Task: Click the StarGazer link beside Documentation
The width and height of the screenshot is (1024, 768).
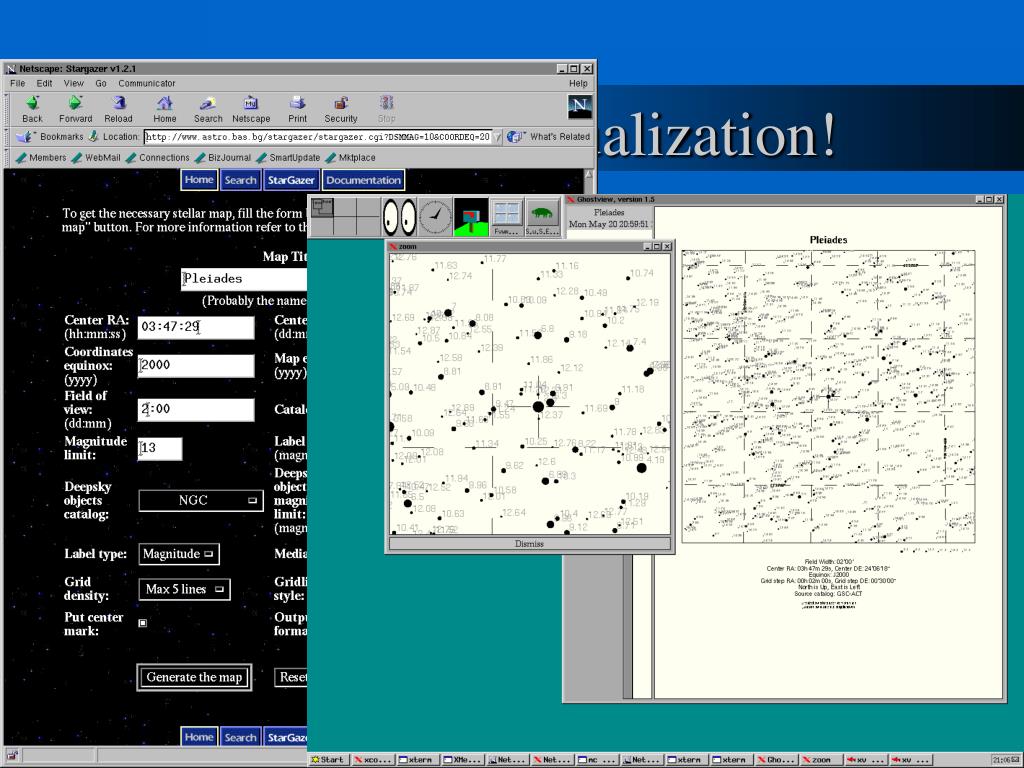Action: click(291, 180)
